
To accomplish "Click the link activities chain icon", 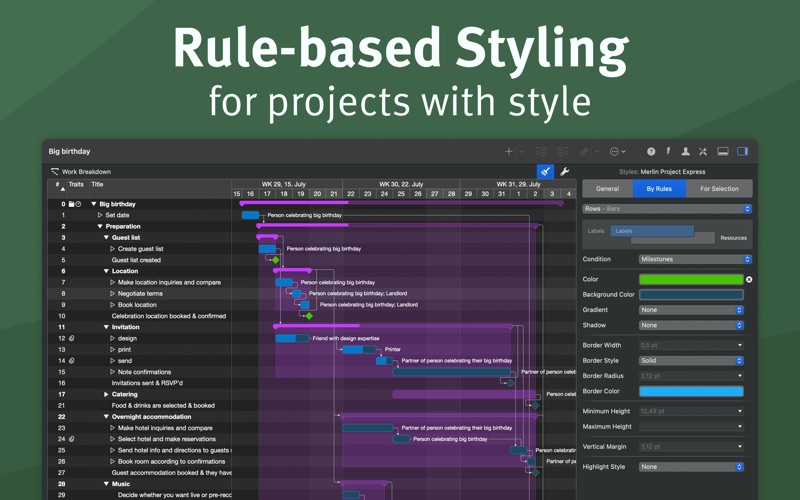I will (584, 152).
